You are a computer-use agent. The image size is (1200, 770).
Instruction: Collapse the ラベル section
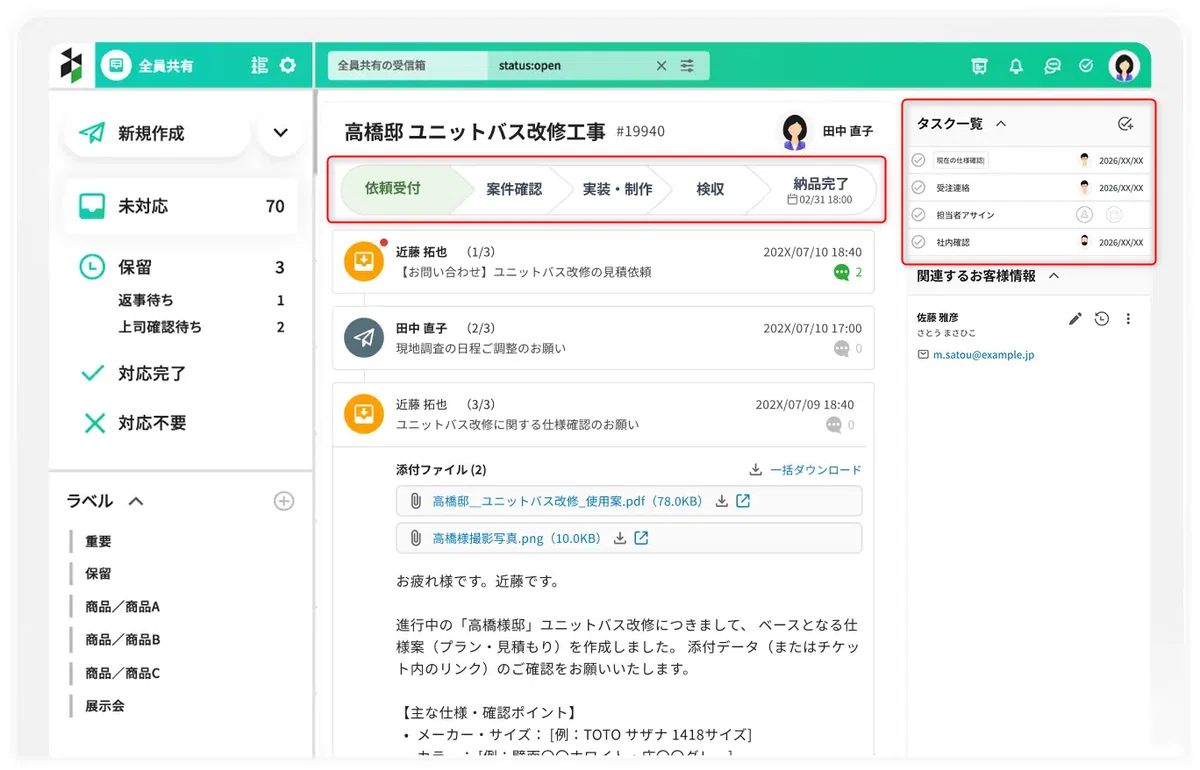(136, 501)
